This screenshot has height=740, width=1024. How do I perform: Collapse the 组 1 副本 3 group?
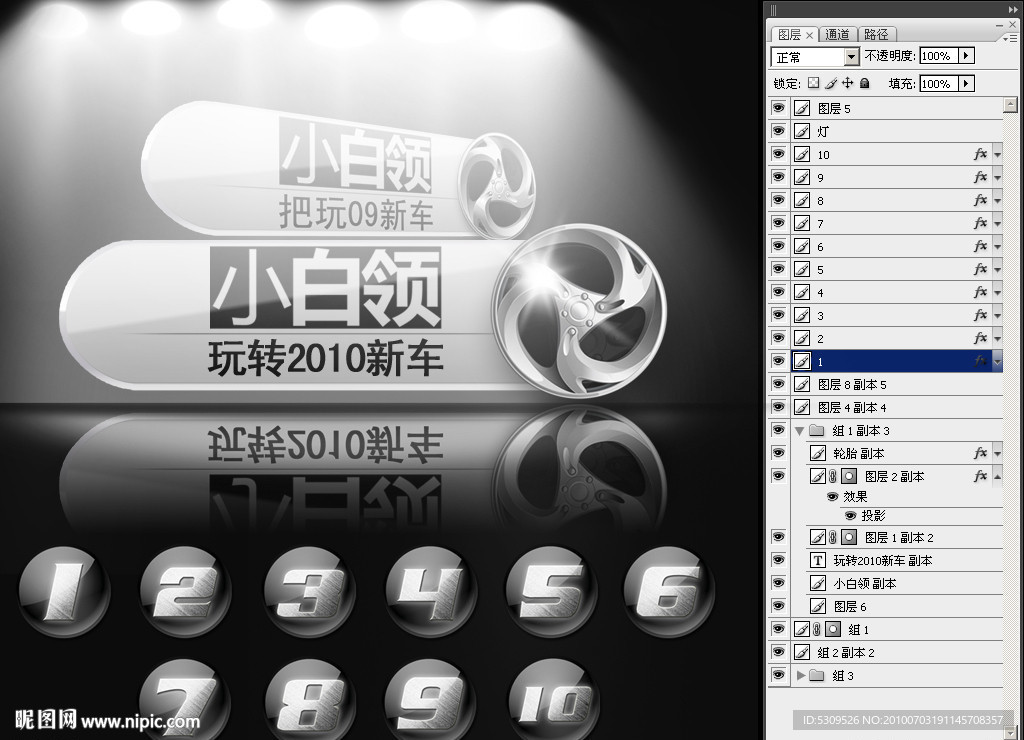coord(799,431)
